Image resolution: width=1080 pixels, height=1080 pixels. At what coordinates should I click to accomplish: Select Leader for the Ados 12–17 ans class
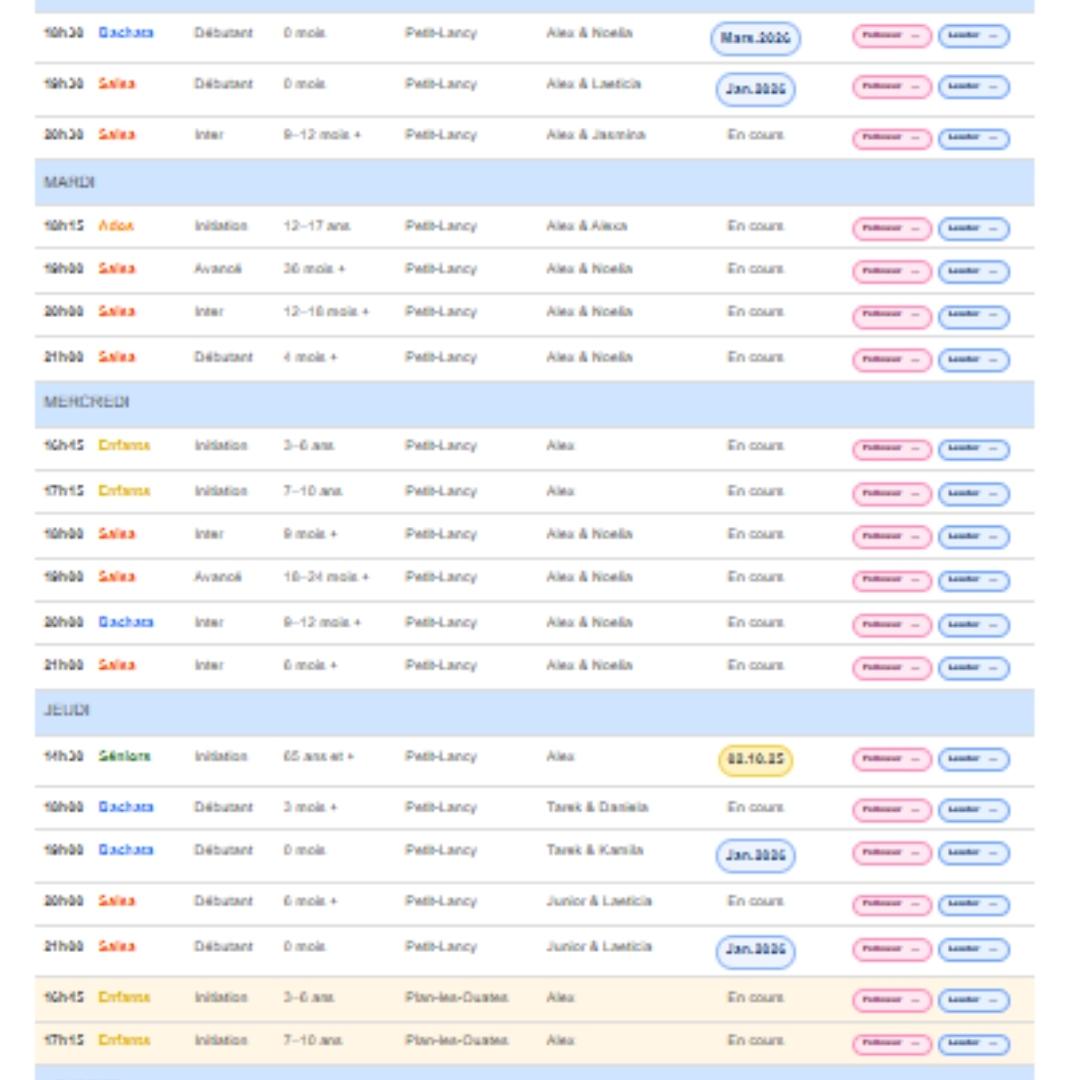[974, 229]
